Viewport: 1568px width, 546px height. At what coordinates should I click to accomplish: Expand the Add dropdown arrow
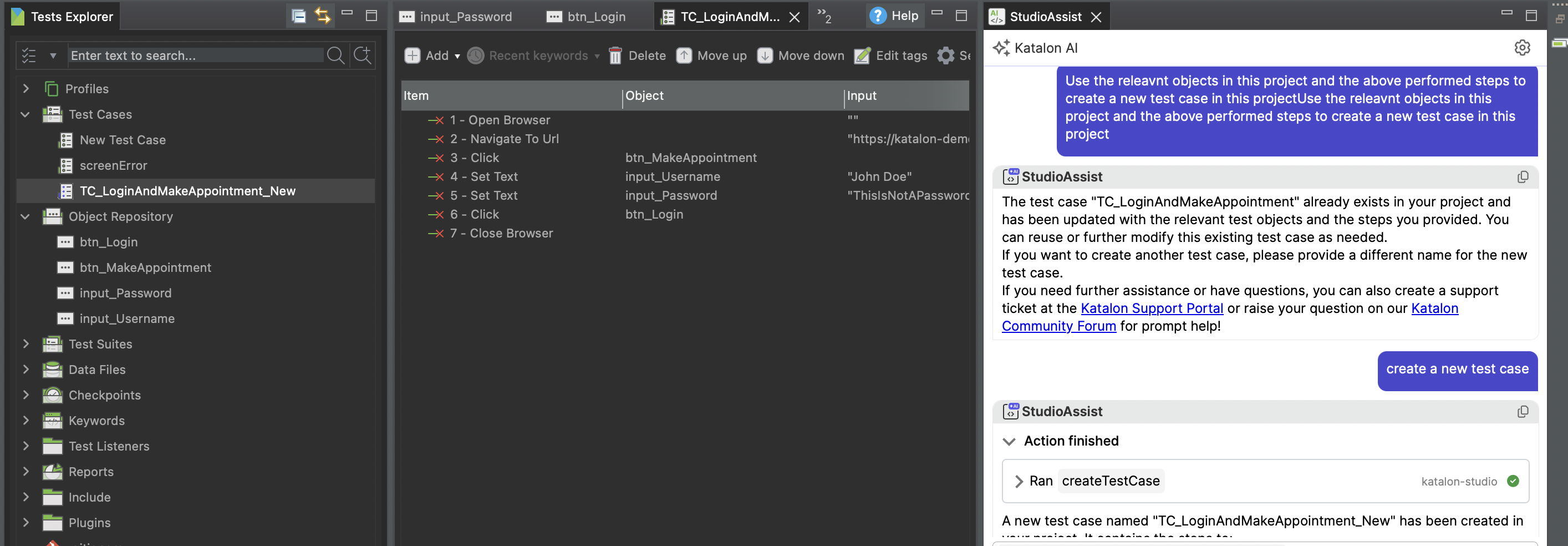click(458, 55)
